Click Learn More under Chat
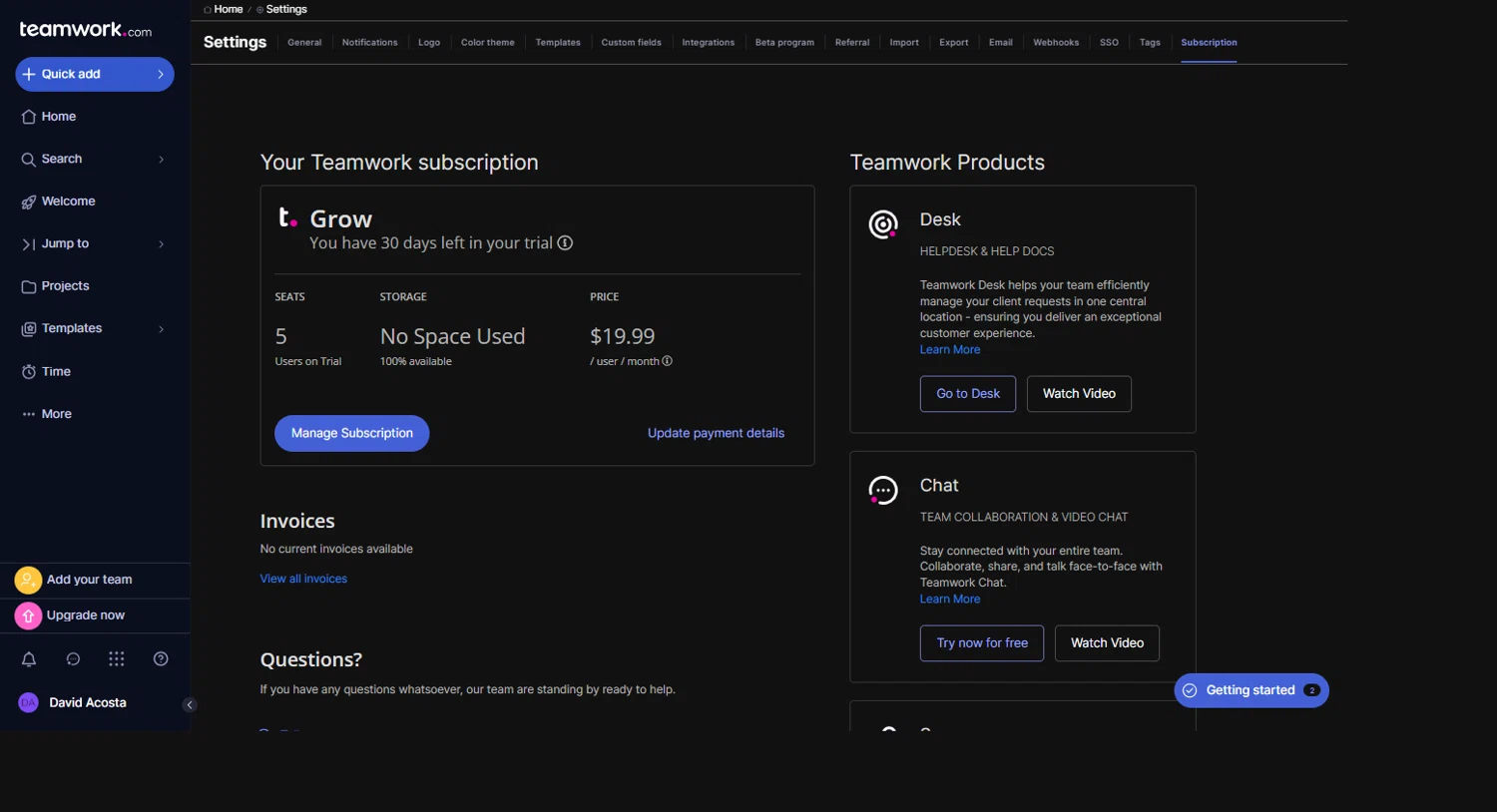1497x812 pixels. [950, 600]
